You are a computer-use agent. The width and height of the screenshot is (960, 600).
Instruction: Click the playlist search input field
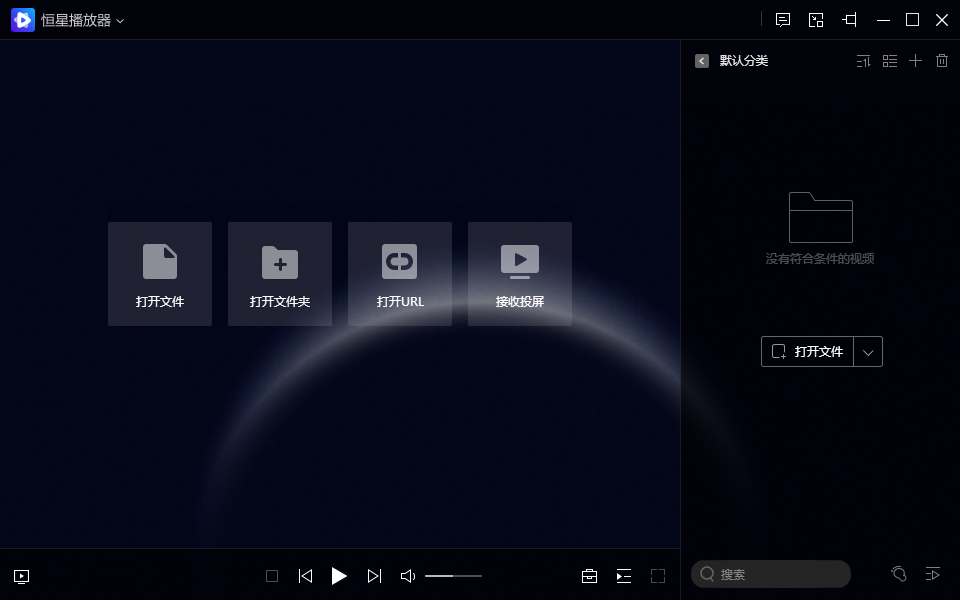770,574
